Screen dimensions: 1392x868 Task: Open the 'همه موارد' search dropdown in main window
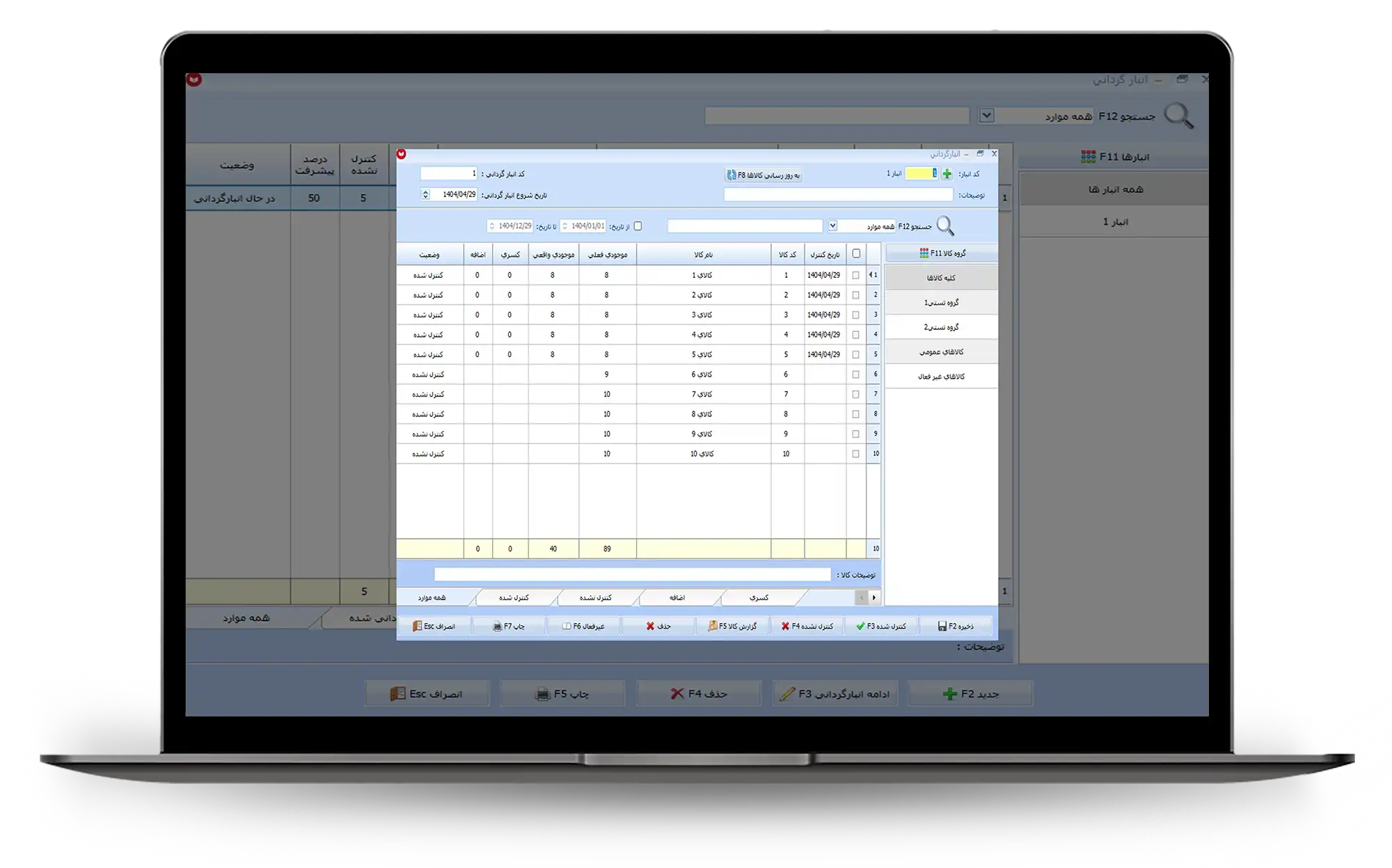coord(986,116)
